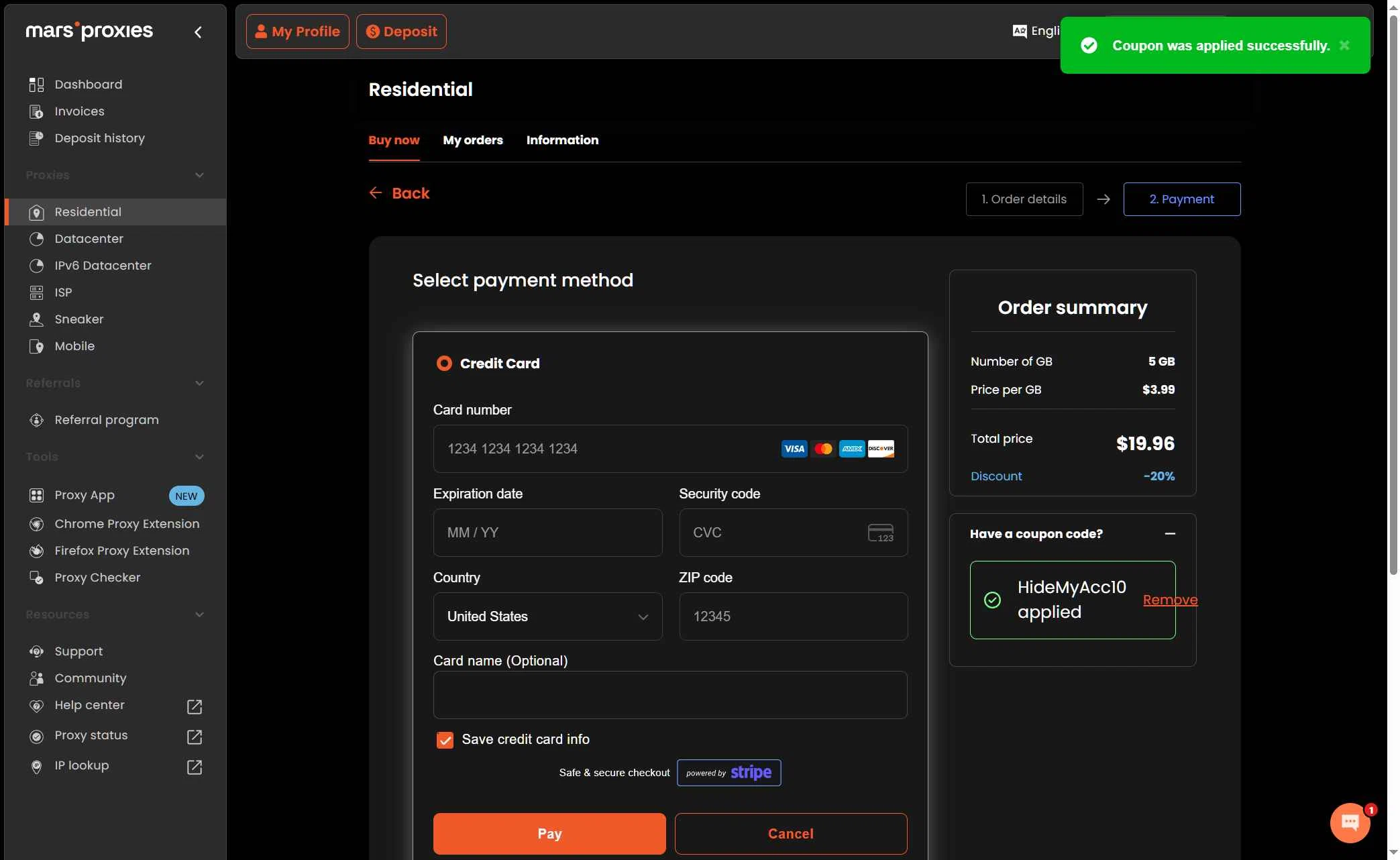
Task: Open Deposit history
Action: pyautogui.click(x=99, y=138)
